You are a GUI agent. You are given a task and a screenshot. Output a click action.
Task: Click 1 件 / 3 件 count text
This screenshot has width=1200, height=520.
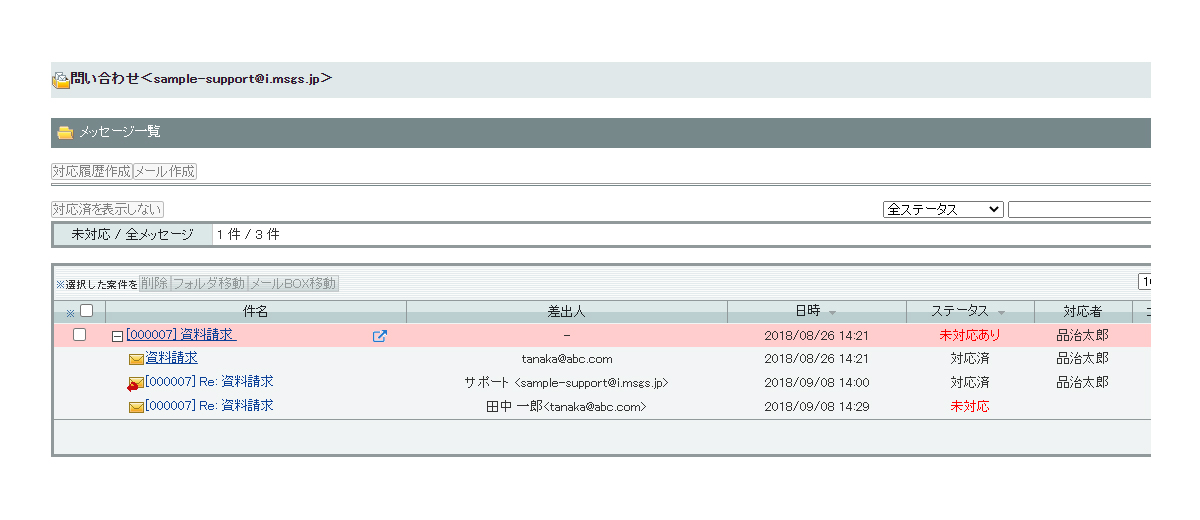[247, 235]
